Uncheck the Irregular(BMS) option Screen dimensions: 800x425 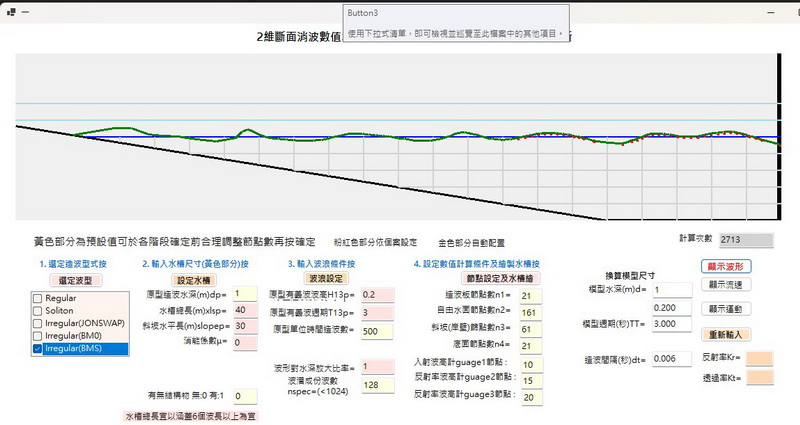coord(38,349)
